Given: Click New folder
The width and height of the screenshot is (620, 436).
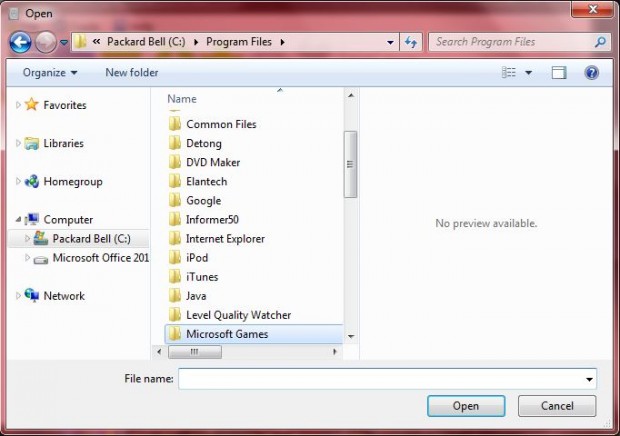Looking at the screenshot, I should (x=132, y=73).
